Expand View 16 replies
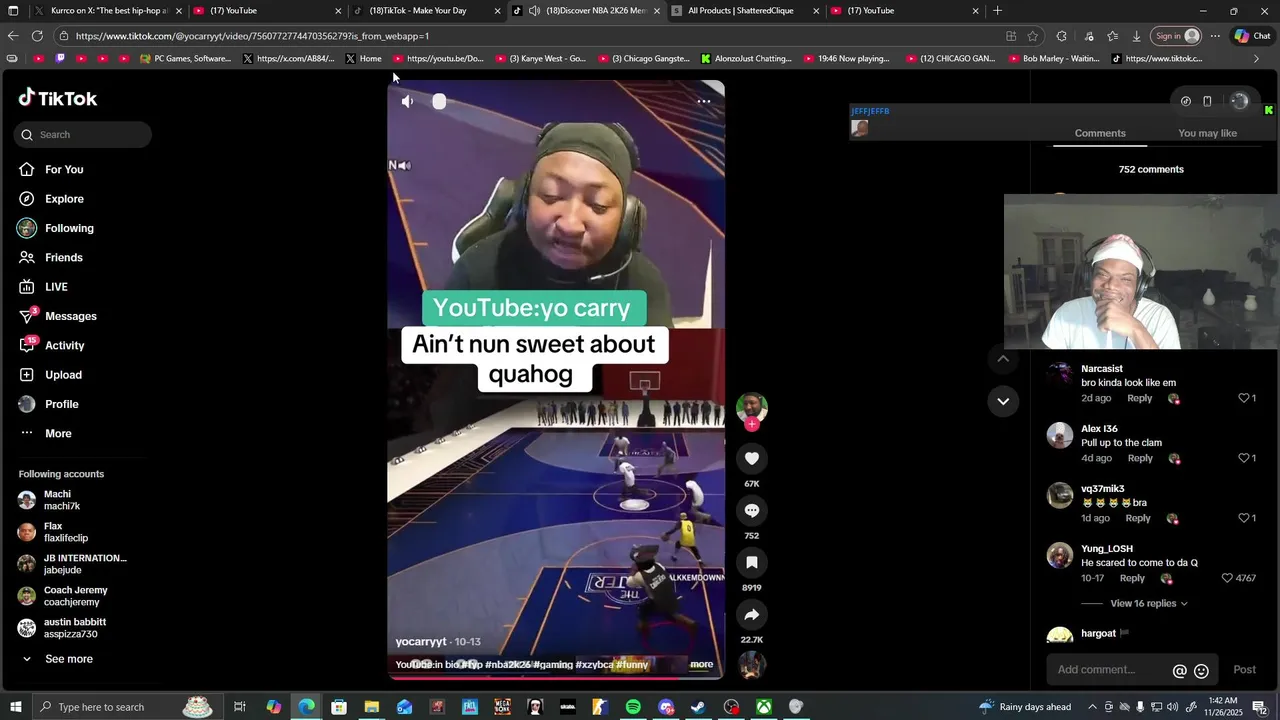Image resolution: width=1280 pixels, height=720 pixels. click(x=1149, y=604)
